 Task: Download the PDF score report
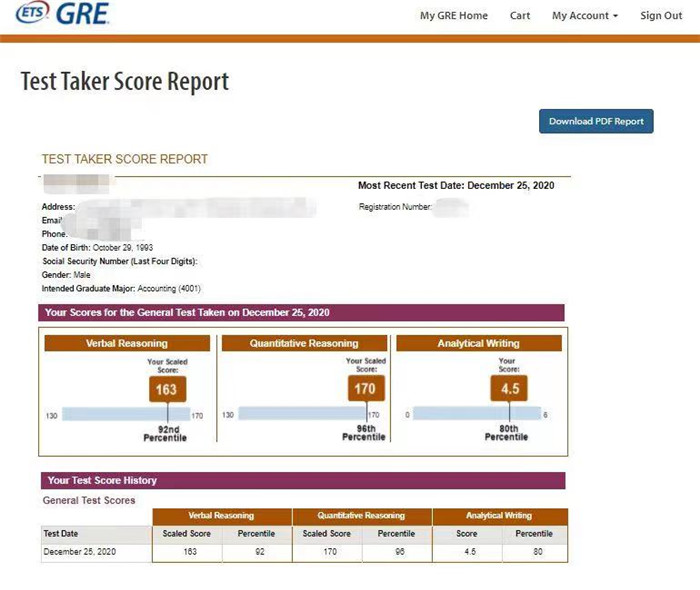[x=596, y=121]
